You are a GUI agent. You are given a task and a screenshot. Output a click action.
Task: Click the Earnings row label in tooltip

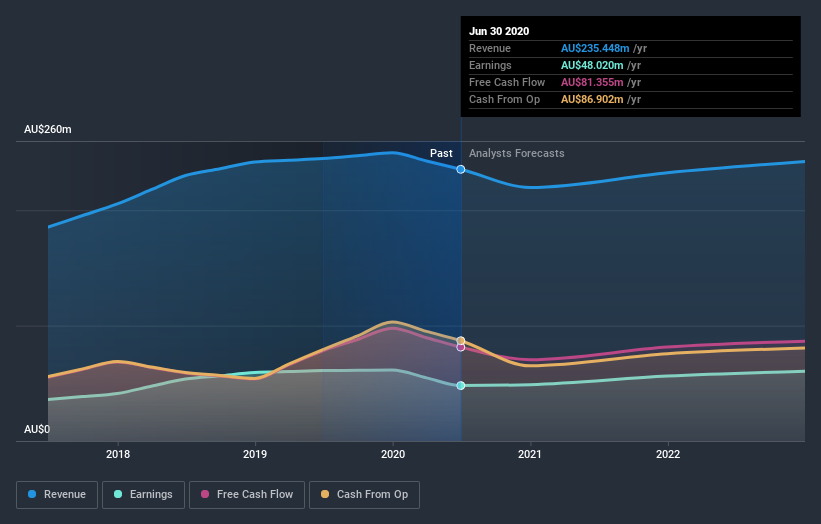[490, 65]
